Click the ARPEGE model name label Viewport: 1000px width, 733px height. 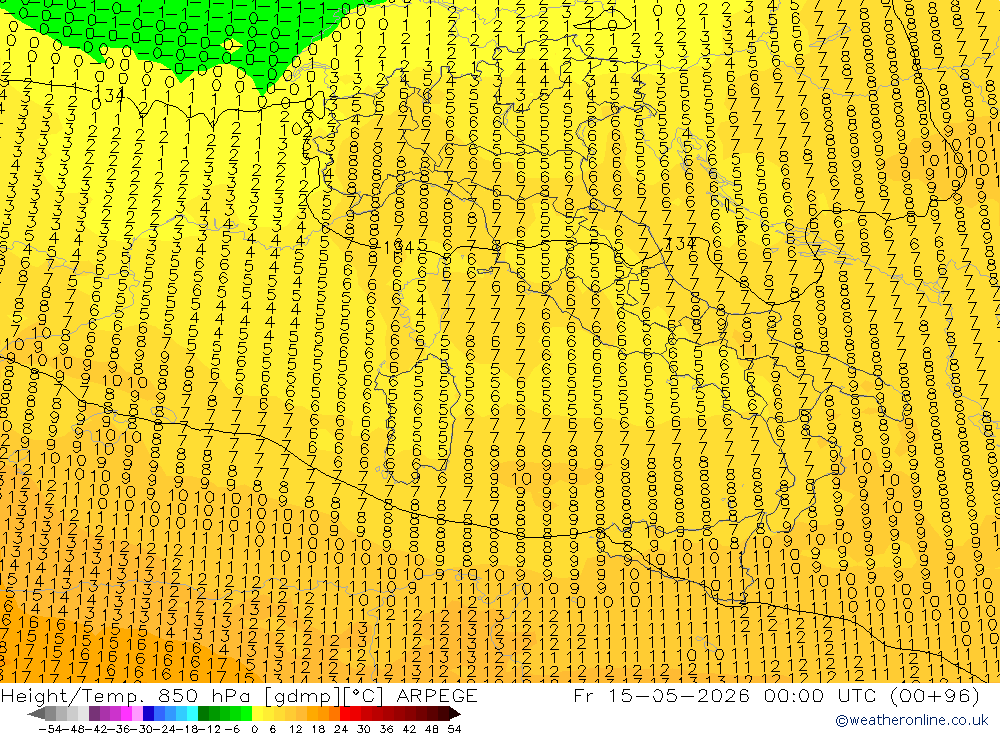(x=437, y=696)
